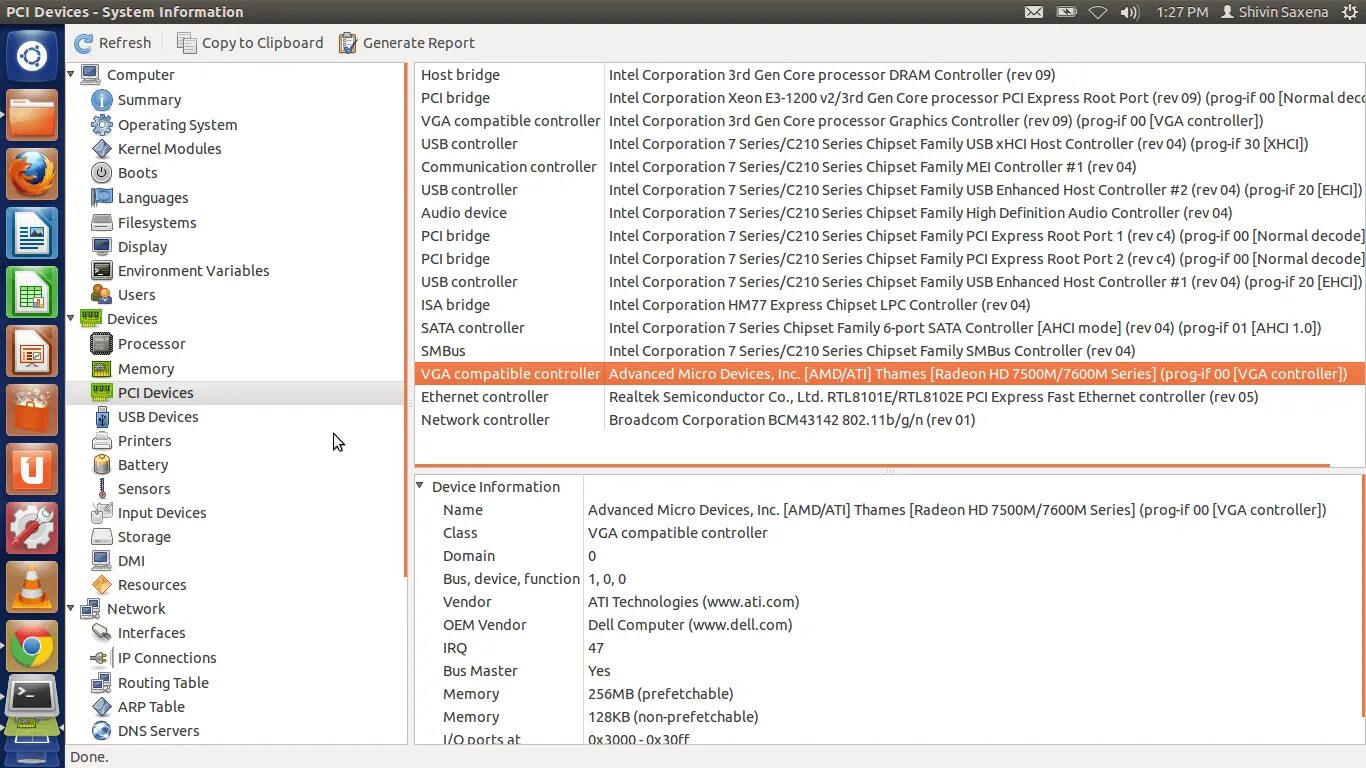1366x768 pixels.
Task: Collapse the Device Information section
Action: point(420,486)
